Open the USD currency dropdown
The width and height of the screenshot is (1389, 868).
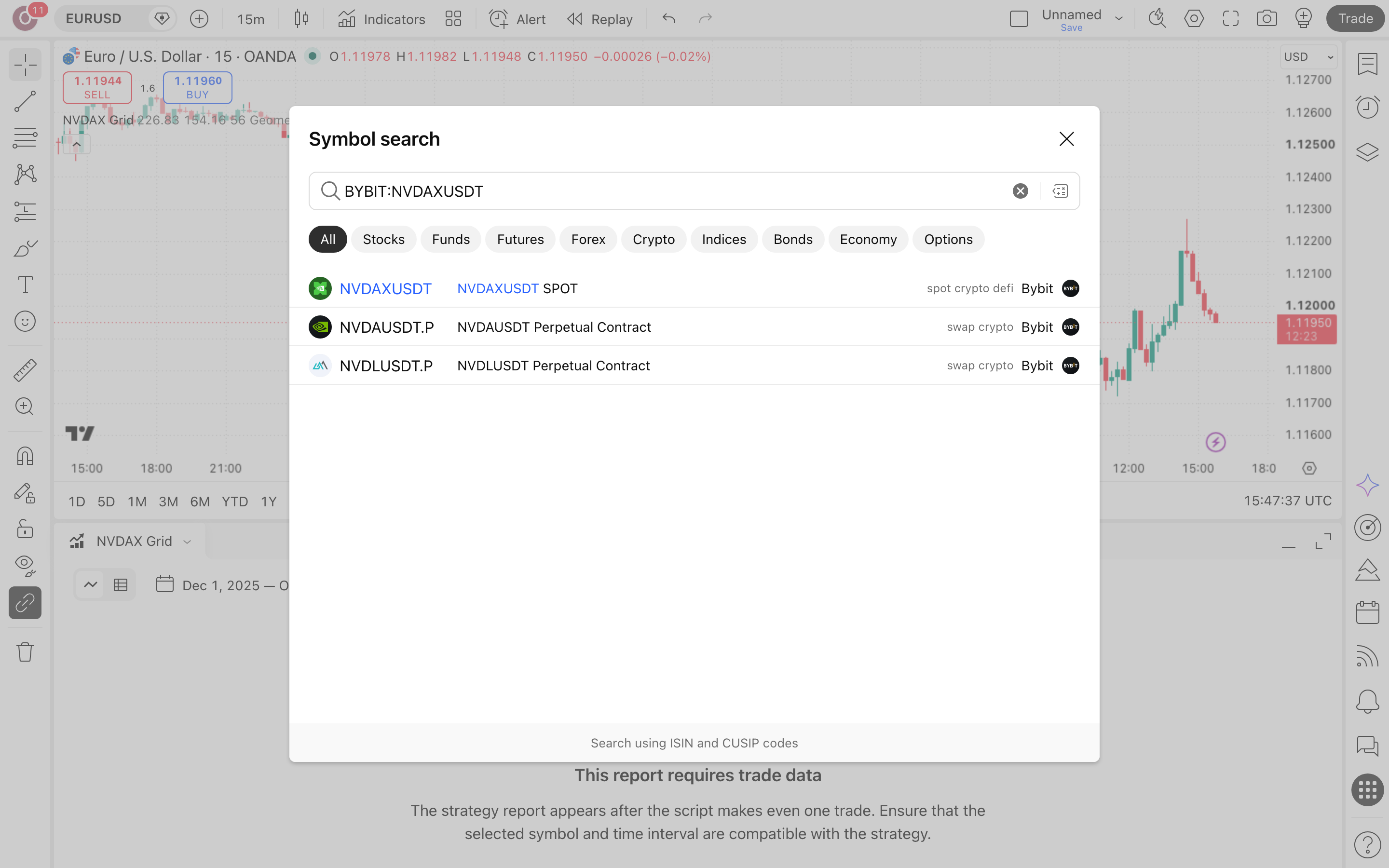[x=1308, y=57]
